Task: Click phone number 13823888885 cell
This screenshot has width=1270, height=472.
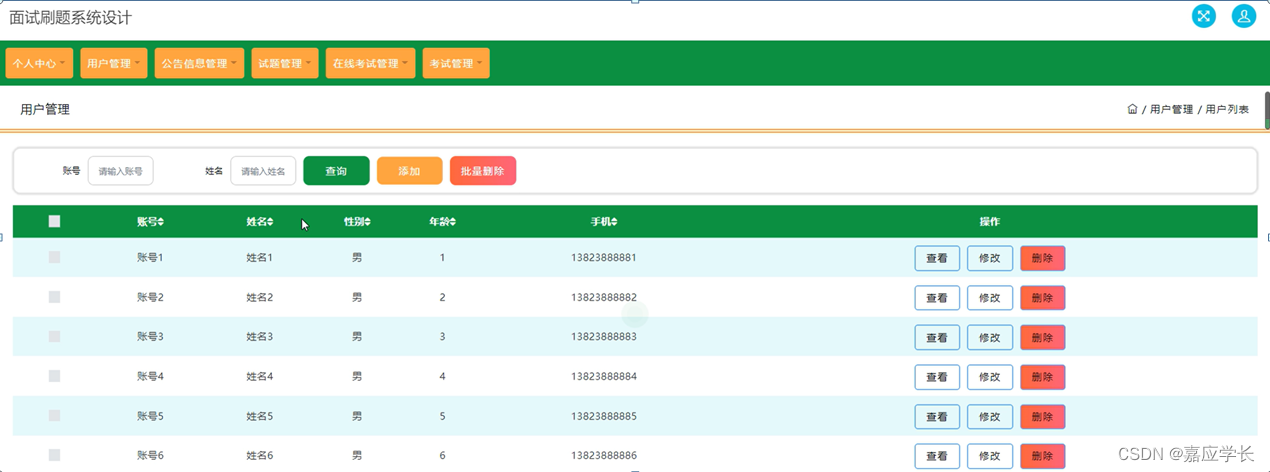Action: click(x=603, y=416)
